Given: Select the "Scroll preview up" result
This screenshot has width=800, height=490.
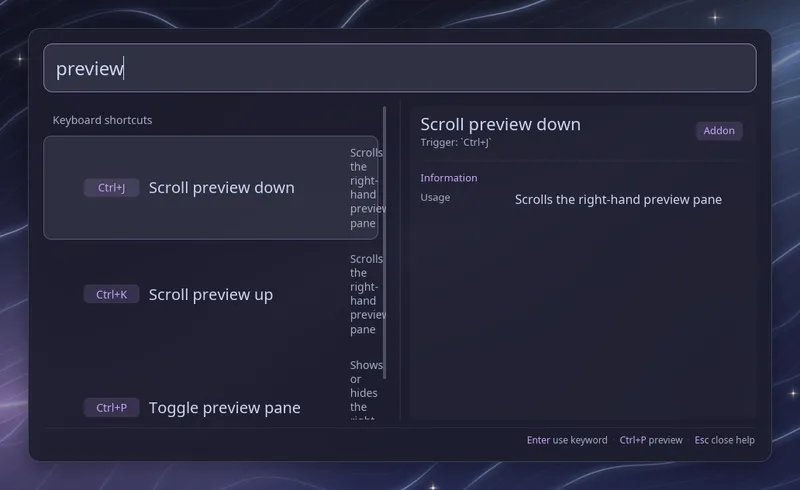Looking at the screenshot, I should point(211,295).
